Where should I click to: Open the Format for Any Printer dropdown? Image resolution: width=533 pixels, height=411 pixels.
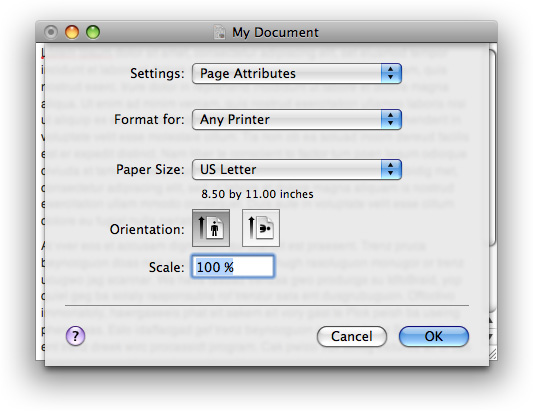[x=297, y=119]
